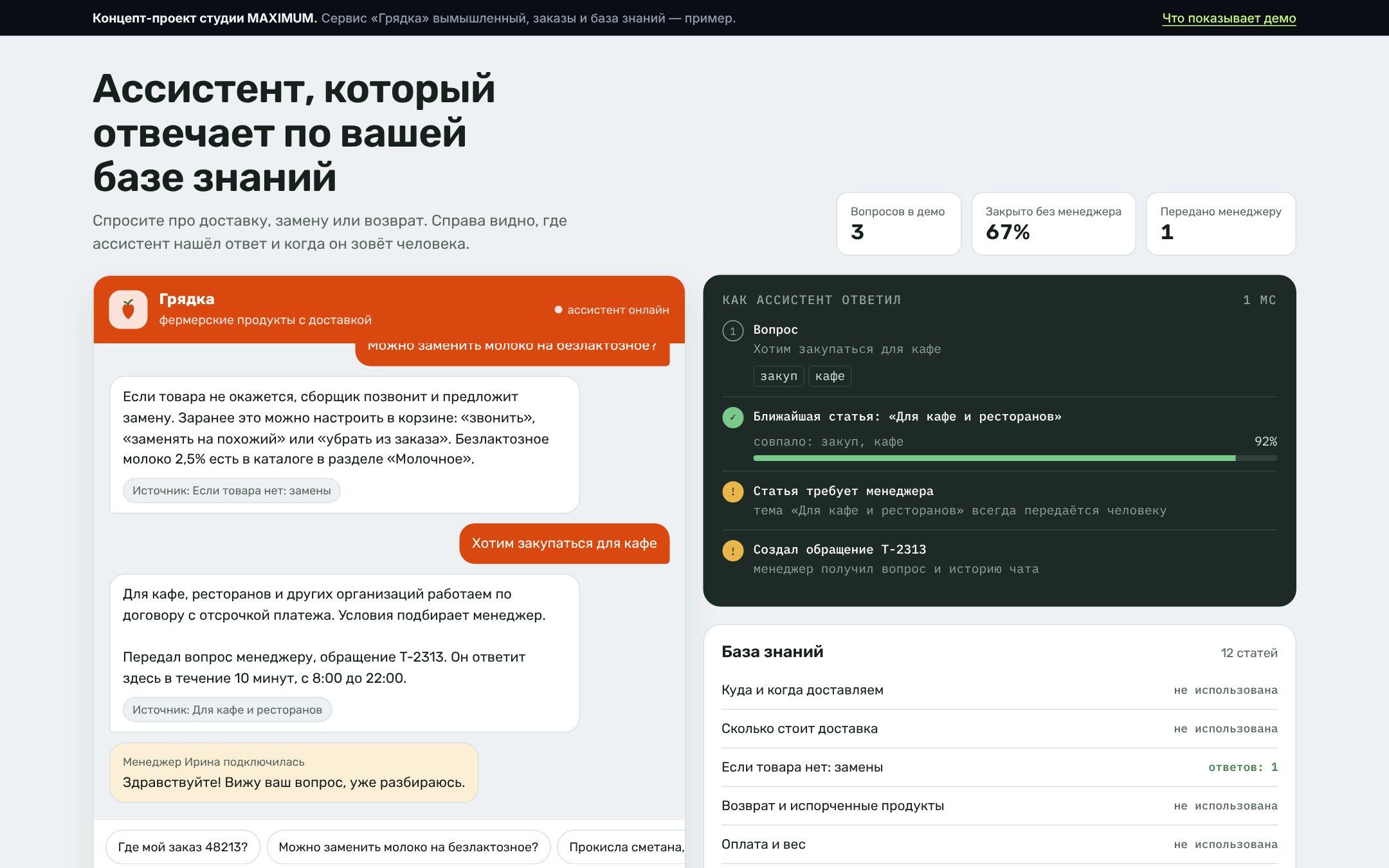Click the 'Ближайшая статья: «Для кафе и ресторанов»' line
The height and width of the screenshot is (868, 1389).
click(907, 417)
